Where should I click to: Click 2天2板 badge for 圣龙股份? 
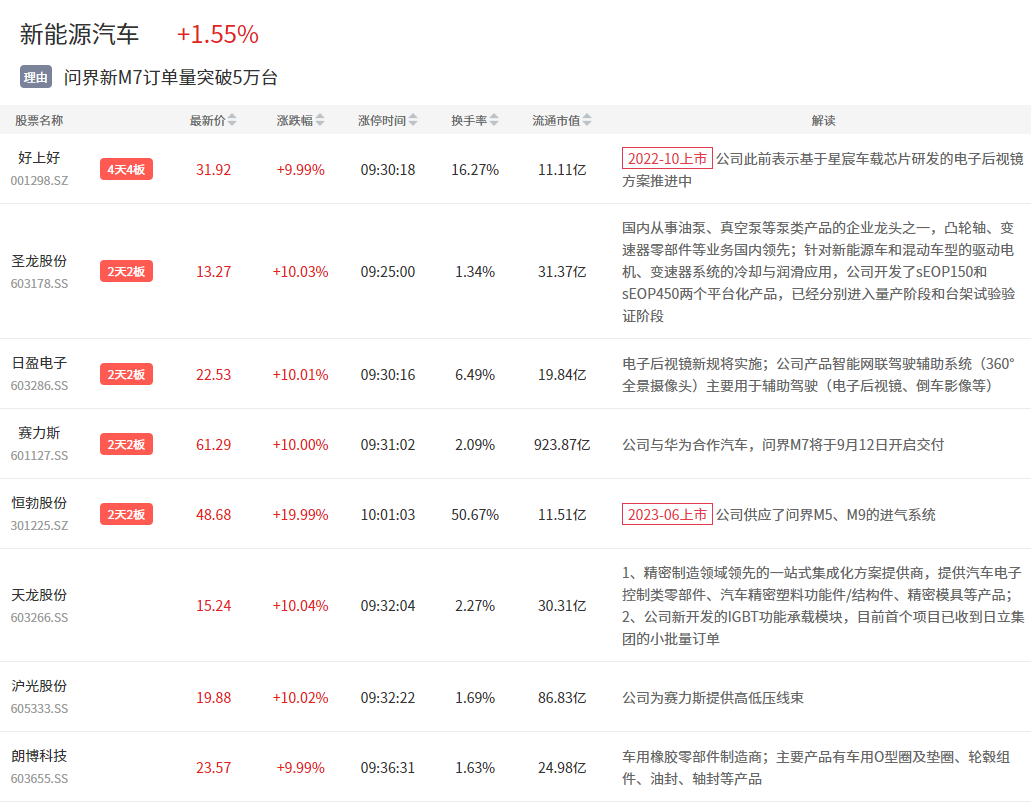126,271
